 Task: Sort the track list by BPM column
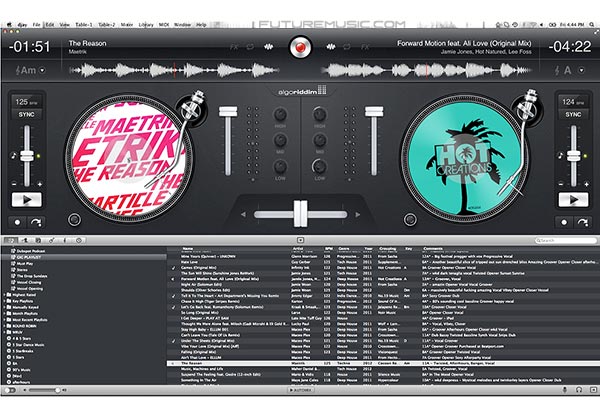click(x=328, y=249)
